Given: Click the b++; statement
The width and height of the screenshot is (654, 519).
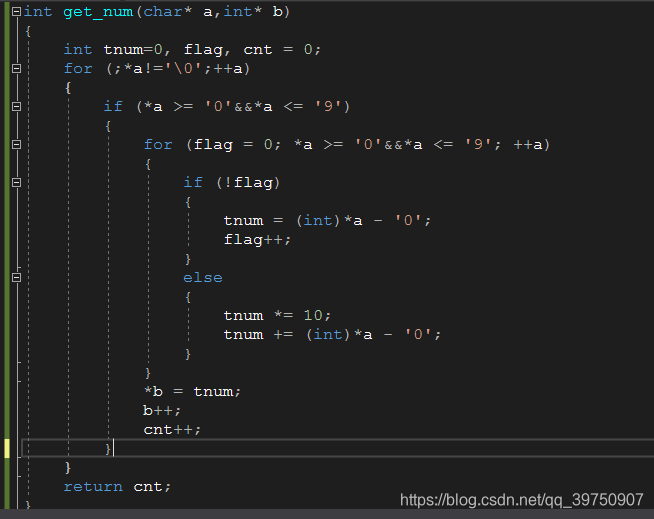Looking at the screenshot, I should [162, 411].
